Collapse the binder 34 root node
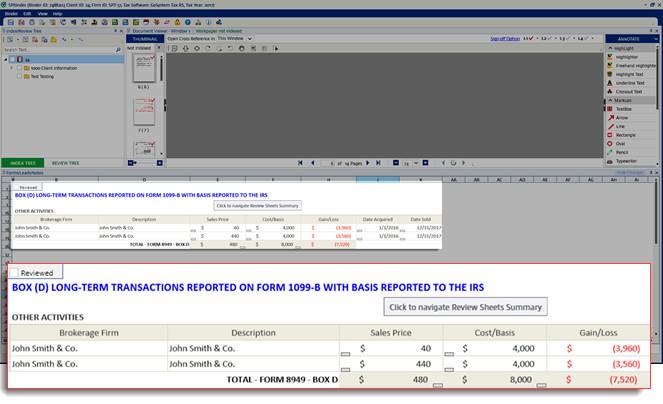The width and height of the screenshot is (663, 404). (x=5, y=60)
